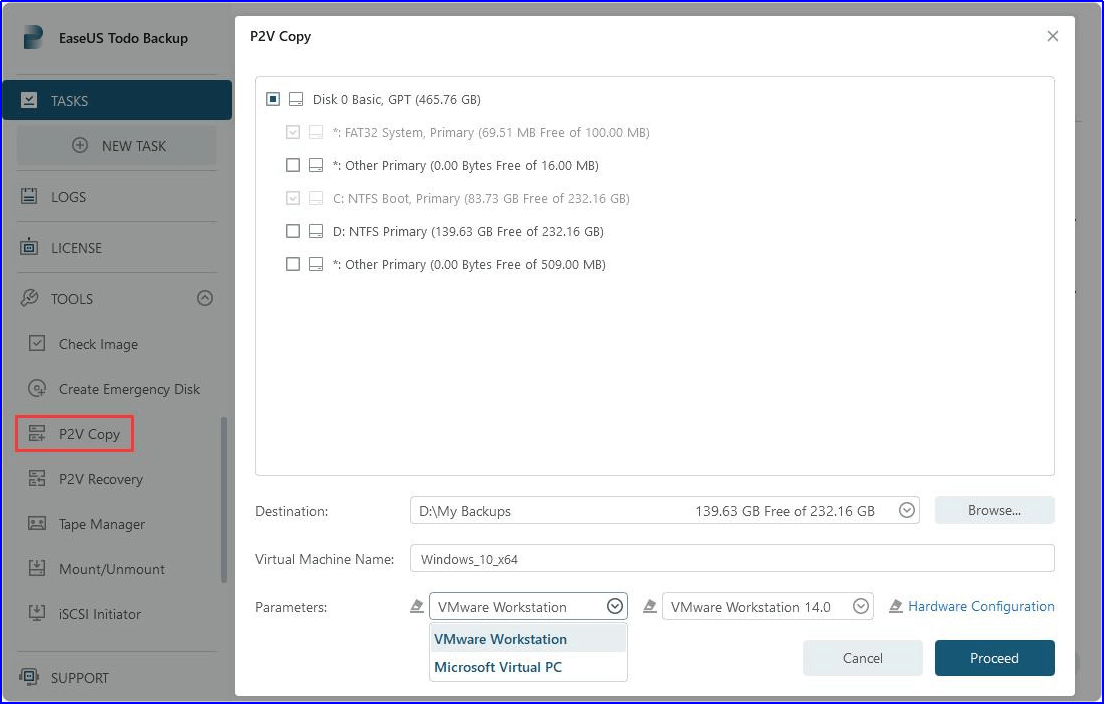Click the Tools wrench icon
Screen dimensions: 1105x704
coord(29,298)
